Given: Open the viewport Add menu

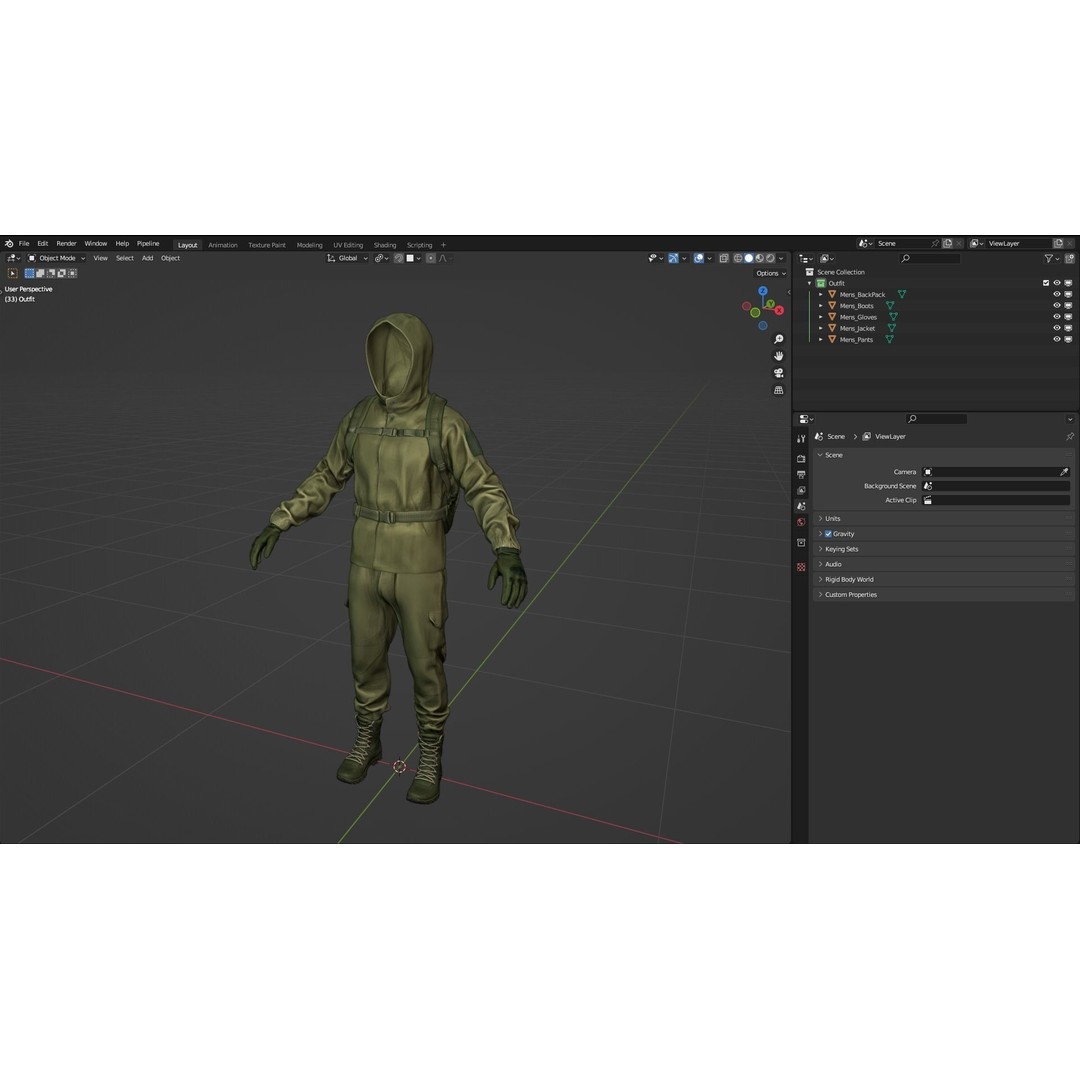Looking at the screenshot, I should [x=147, y=258].
